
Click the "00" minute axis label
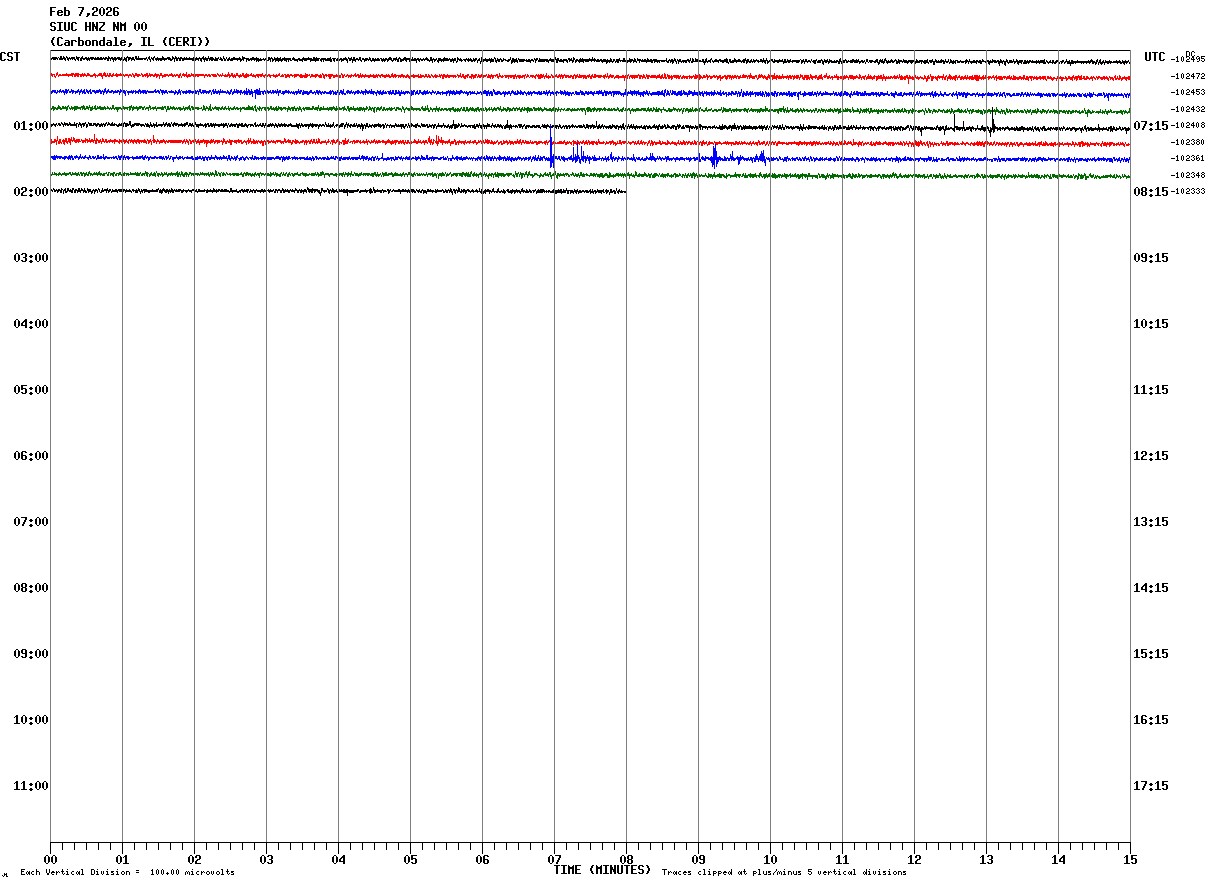coord(50,859)
